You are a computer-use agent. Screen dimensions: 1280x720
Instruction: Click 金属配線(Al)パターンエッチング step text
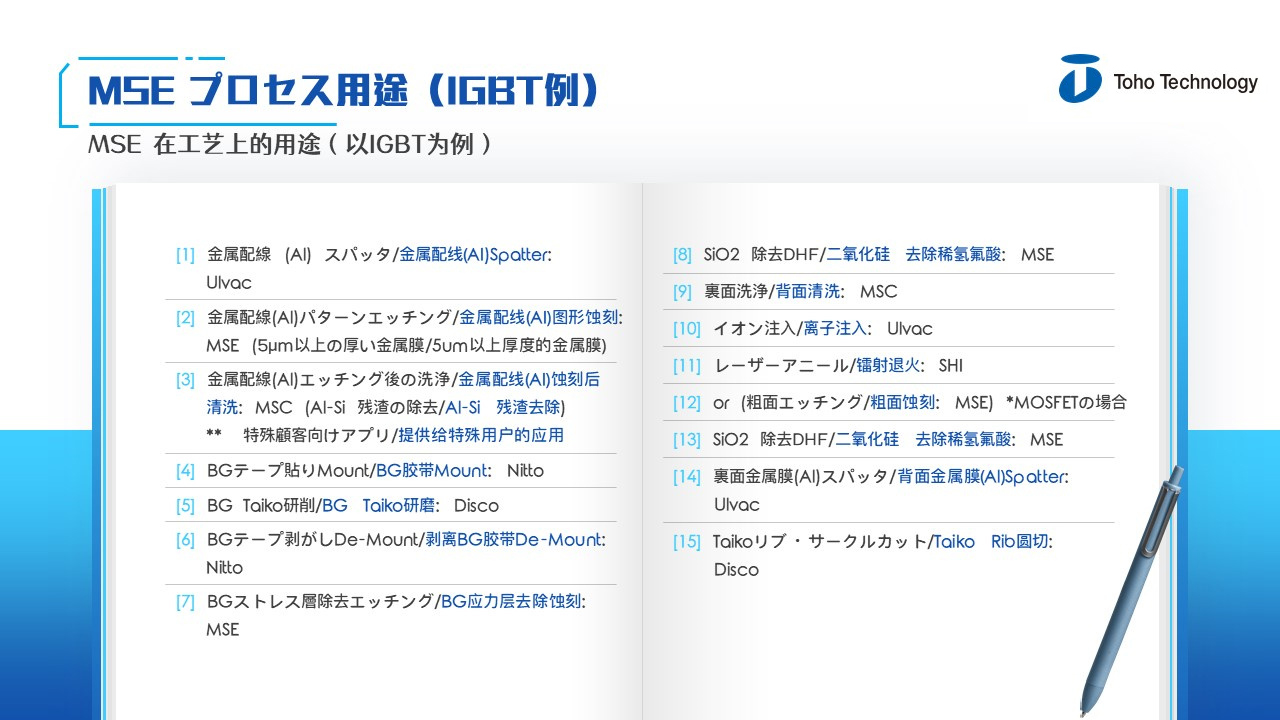click(329, 318)
